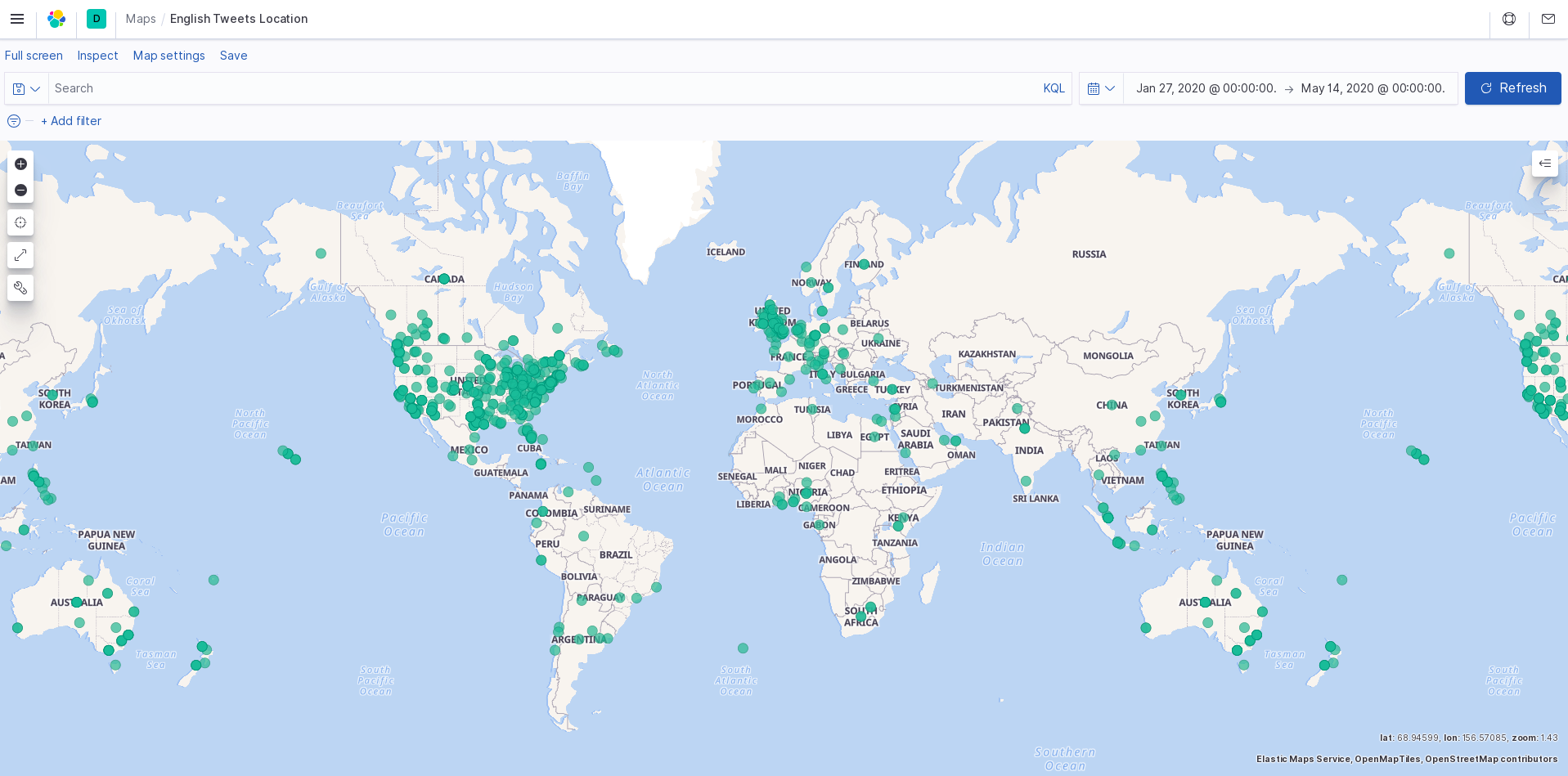Open Map settings

169,56
